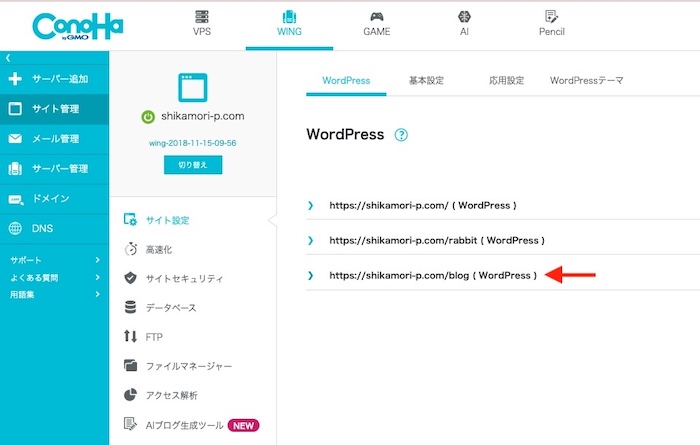Open サーバー追加 menu item

[x=54, y=79]
